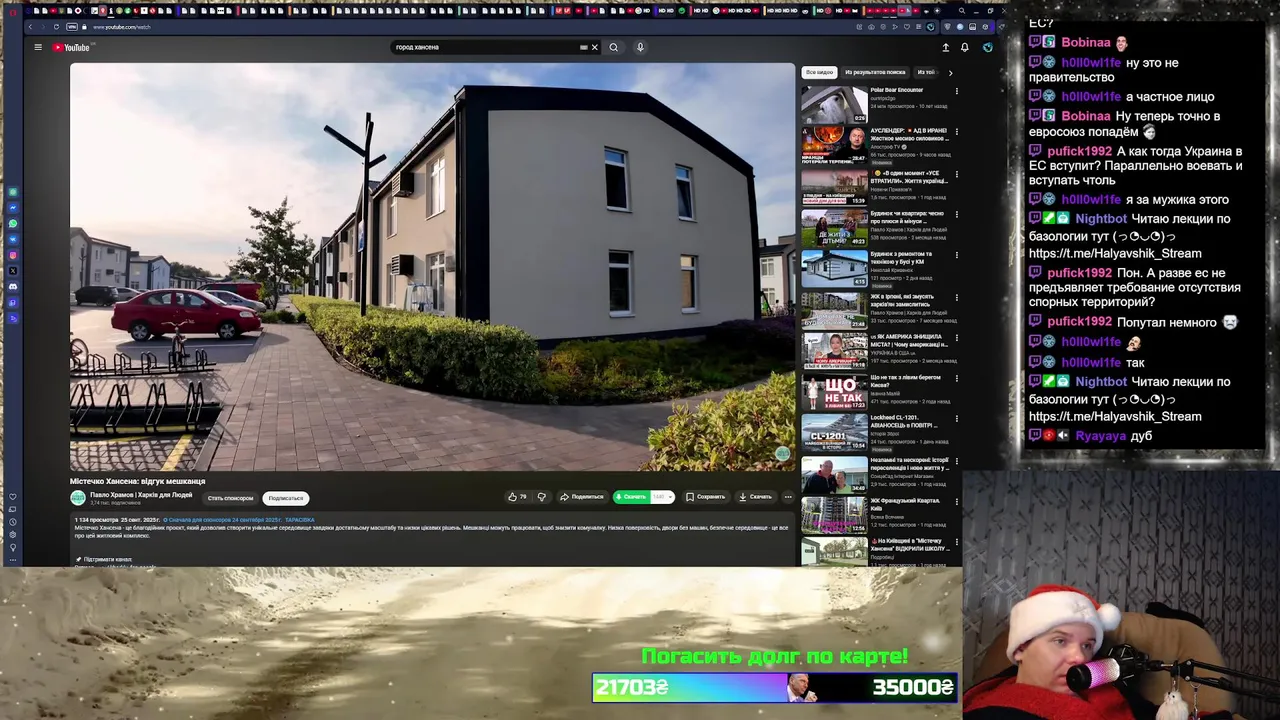Image resolution: width=1280 pixels, height=720 pixels.
Task: Open options menu for Polar Bear Encounter
Action: [x=956, y=91]
